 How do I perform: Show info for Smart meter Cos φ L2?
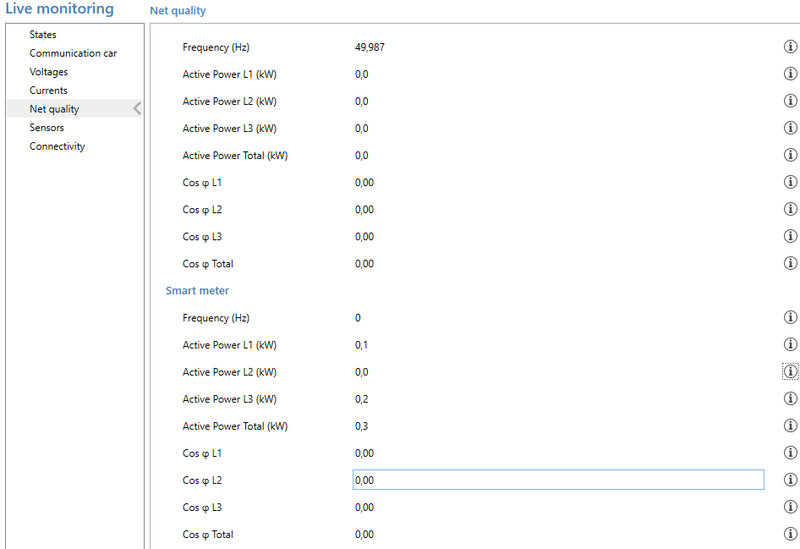[790, 480]
